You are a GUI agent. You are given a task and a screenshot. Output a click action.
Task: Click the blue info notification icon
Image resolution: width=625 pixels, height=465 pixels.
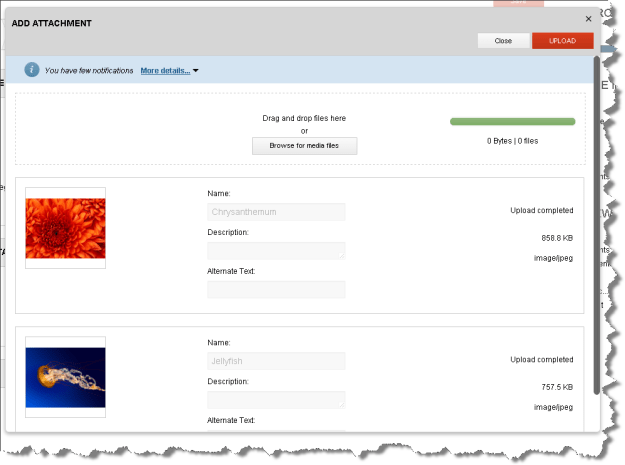click(32, 70)
